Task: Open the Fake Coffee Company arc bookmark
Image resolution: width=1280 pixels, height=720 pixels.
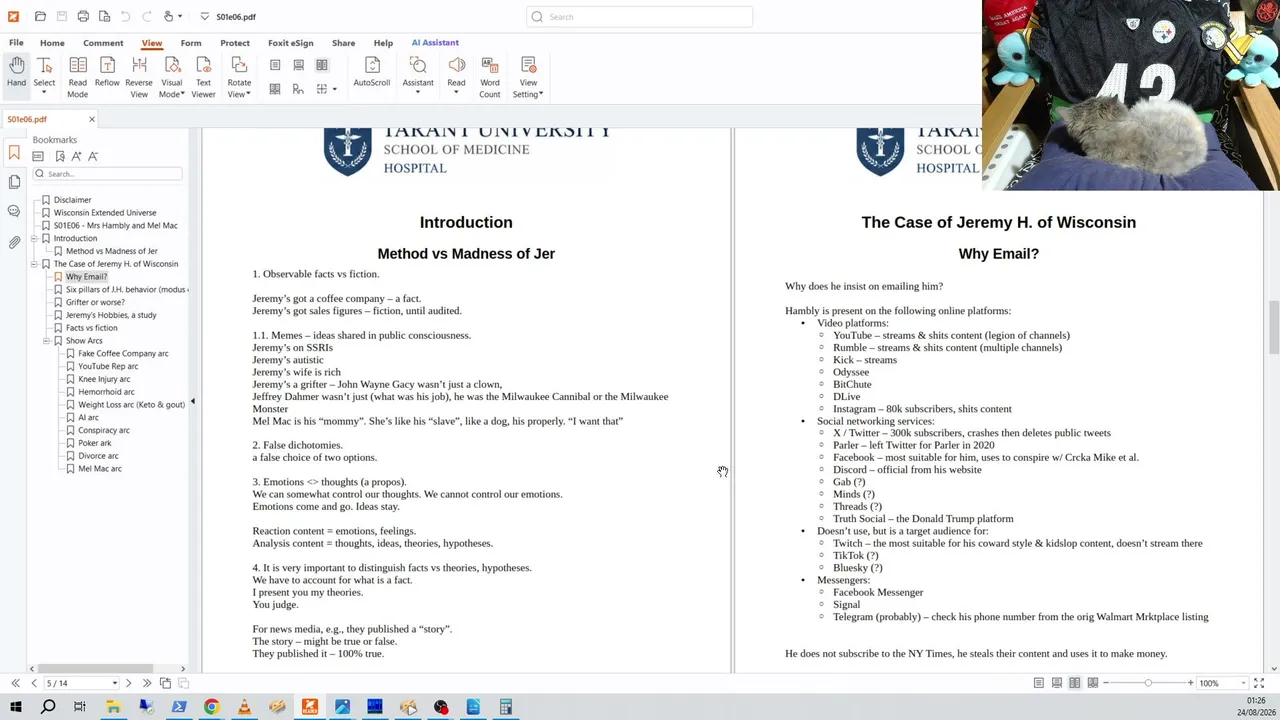Action: (123, 353)
